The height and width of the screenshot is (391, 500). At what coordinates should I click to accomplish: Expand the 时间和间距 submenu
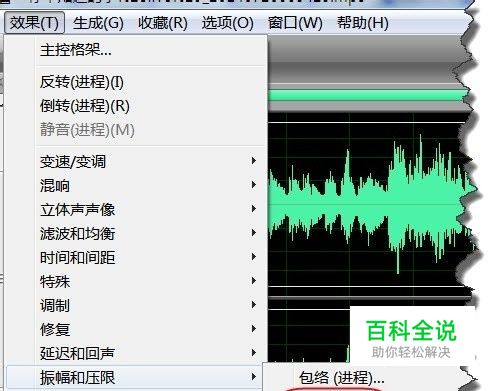pyautogui.click(x=136, y=258)
